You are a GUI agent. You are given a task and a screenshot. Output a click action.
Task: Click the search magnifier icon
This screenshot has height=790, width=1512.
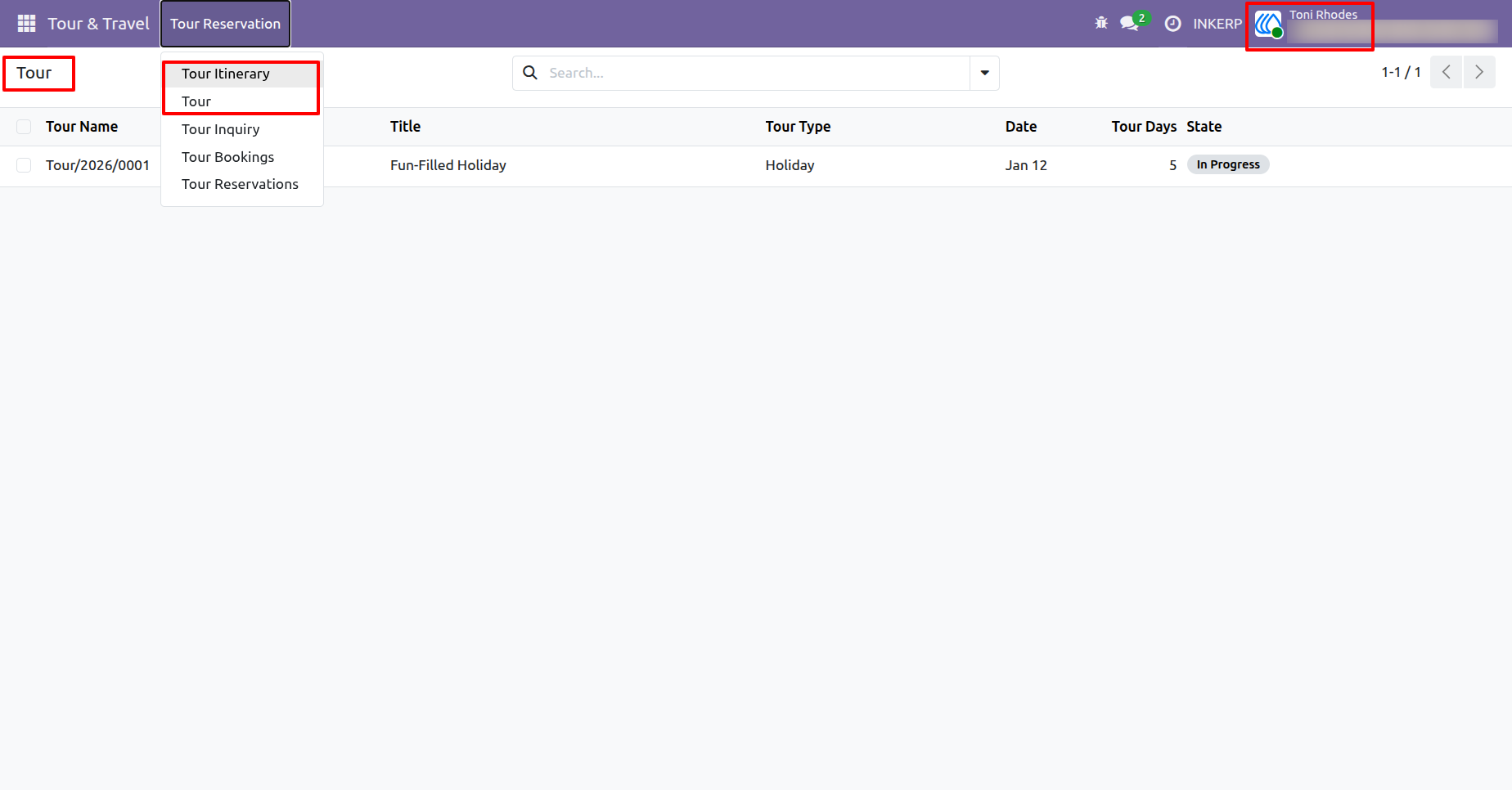click(x=530, y=73)
